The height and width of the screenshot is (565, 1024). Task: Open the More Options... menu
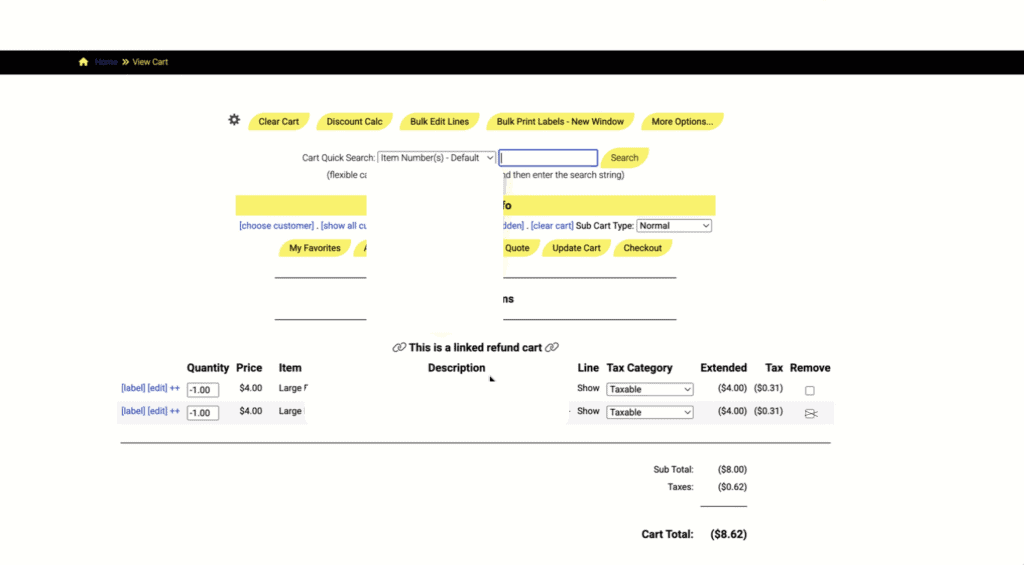pyautogui.click(x=682, y=122)
